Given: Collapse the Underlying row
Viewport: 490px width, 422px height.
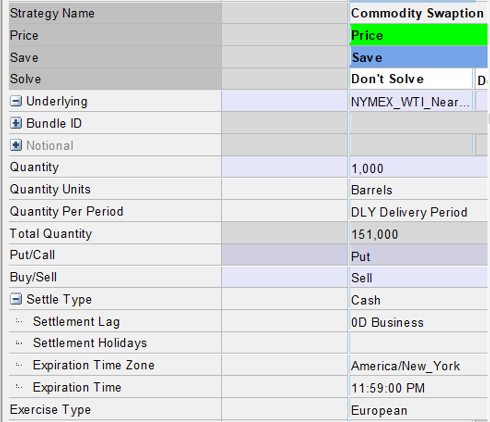Looking at the screenshot, I should pyautogui.click(x=16, y=101).
